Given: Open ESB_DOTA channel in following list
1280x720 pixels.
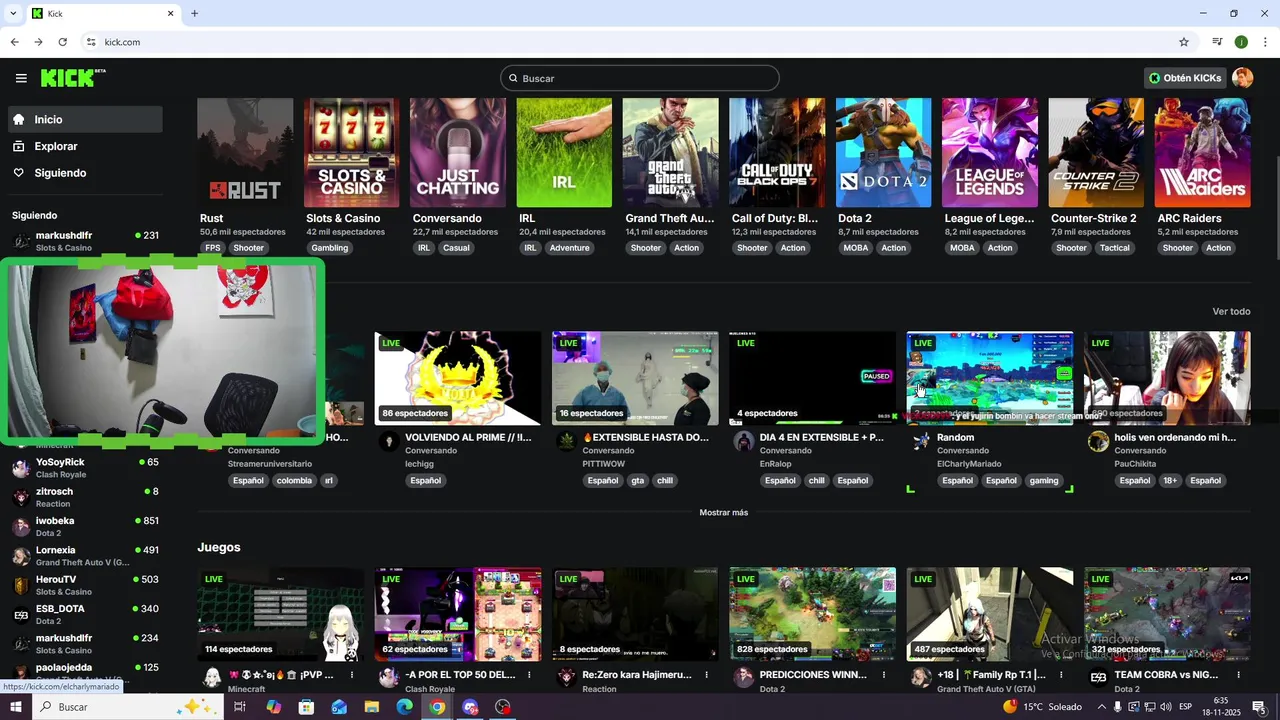Looking at the screenshot, I should click(85, 614).
